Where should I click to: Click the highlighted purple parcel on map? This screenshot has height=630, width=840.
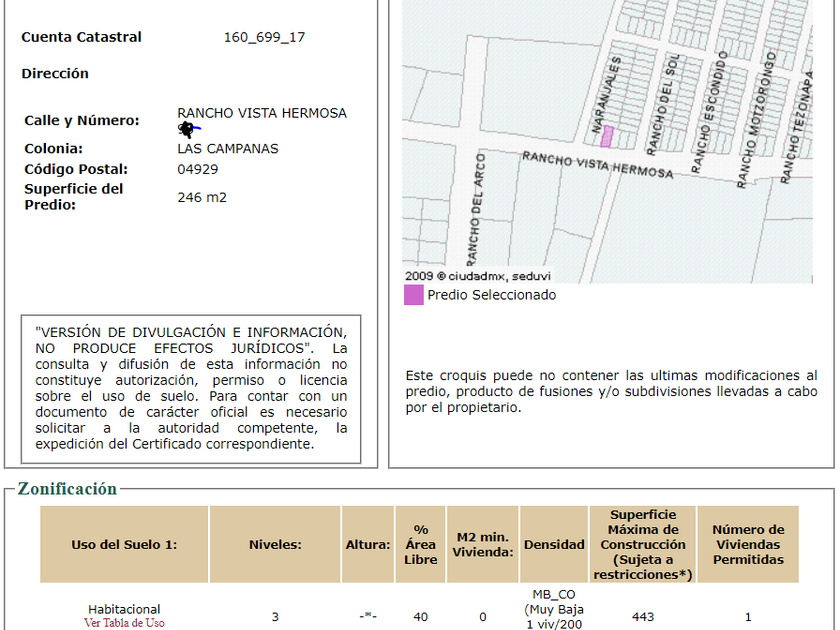pos(606,137)
